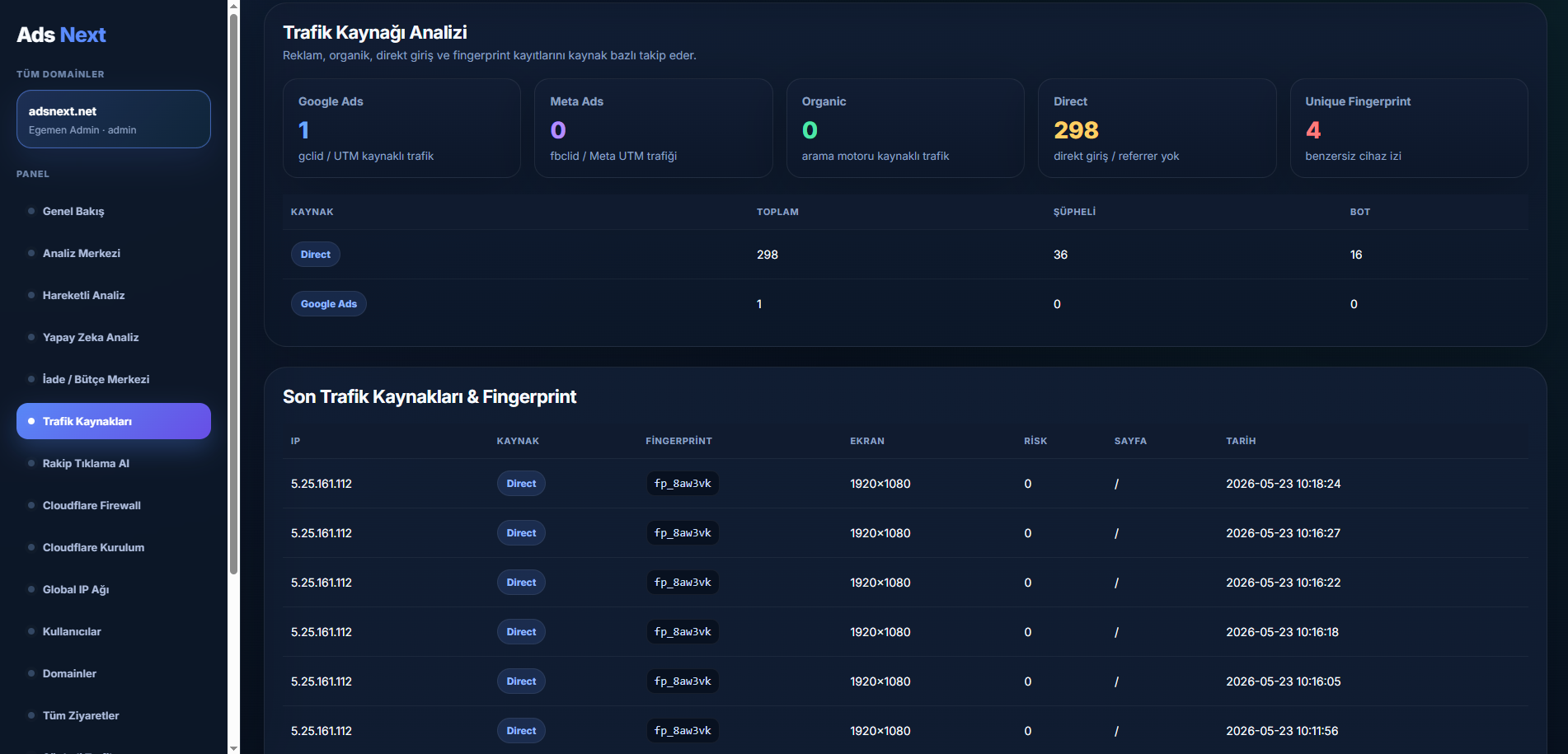
Task: Click the IP address in the 10:16:05 row
Action: [322, 681]
